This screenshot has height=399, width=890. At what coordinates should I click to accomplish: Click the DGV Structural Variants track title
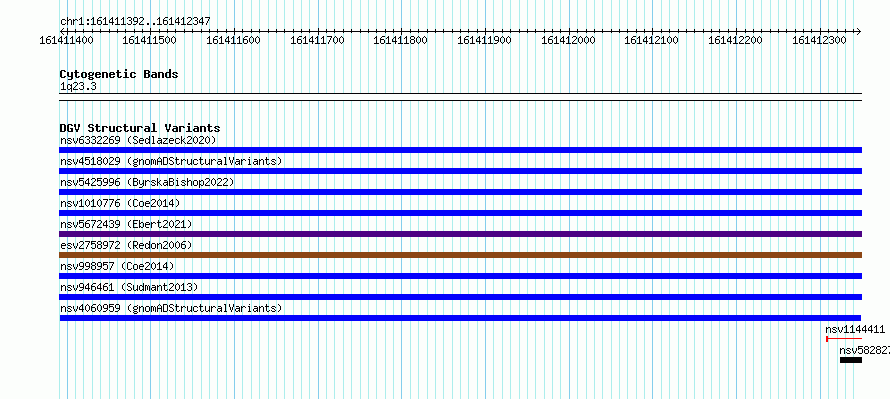(140, 128)
